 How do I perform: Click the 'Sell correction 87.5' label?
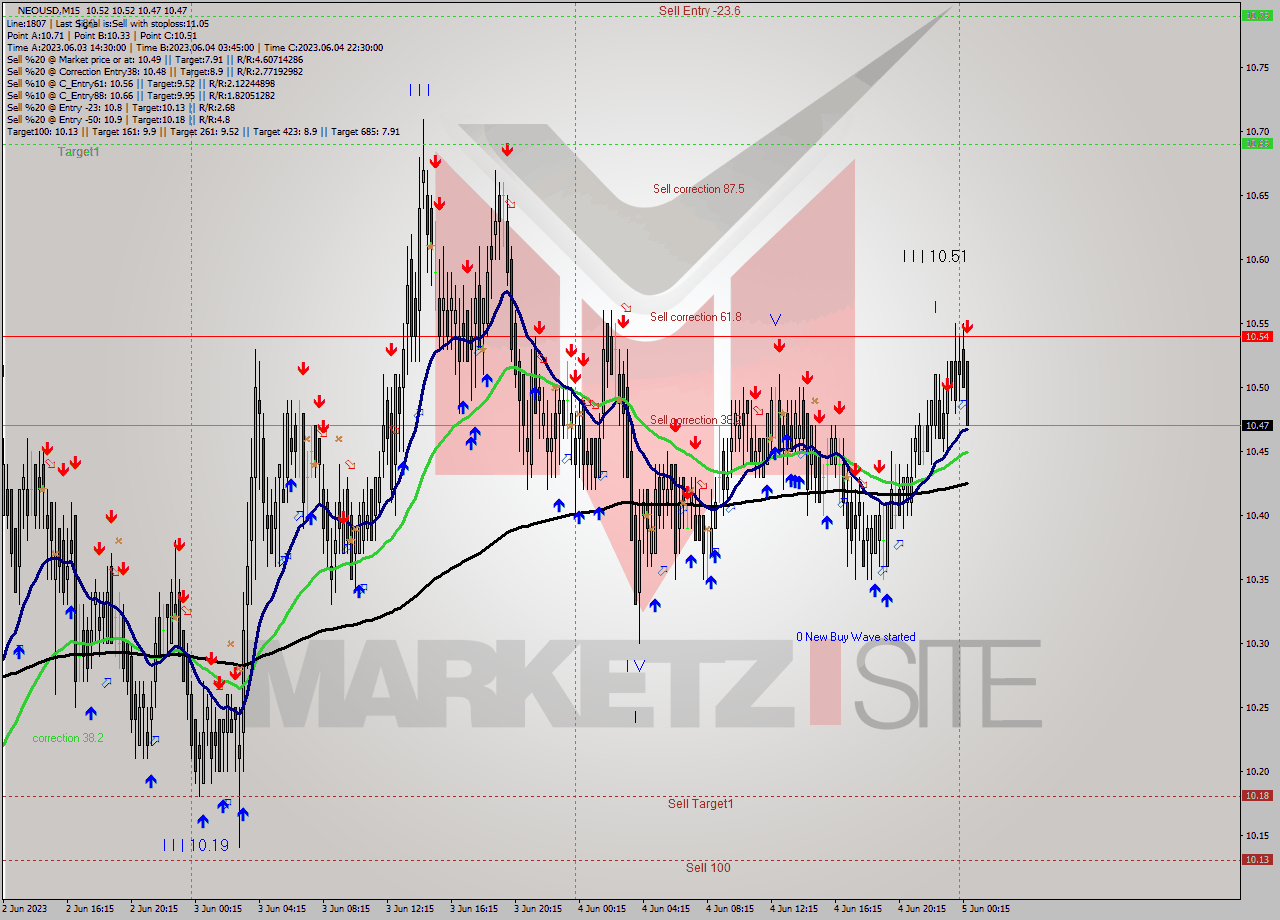click(x=698, y=189)
